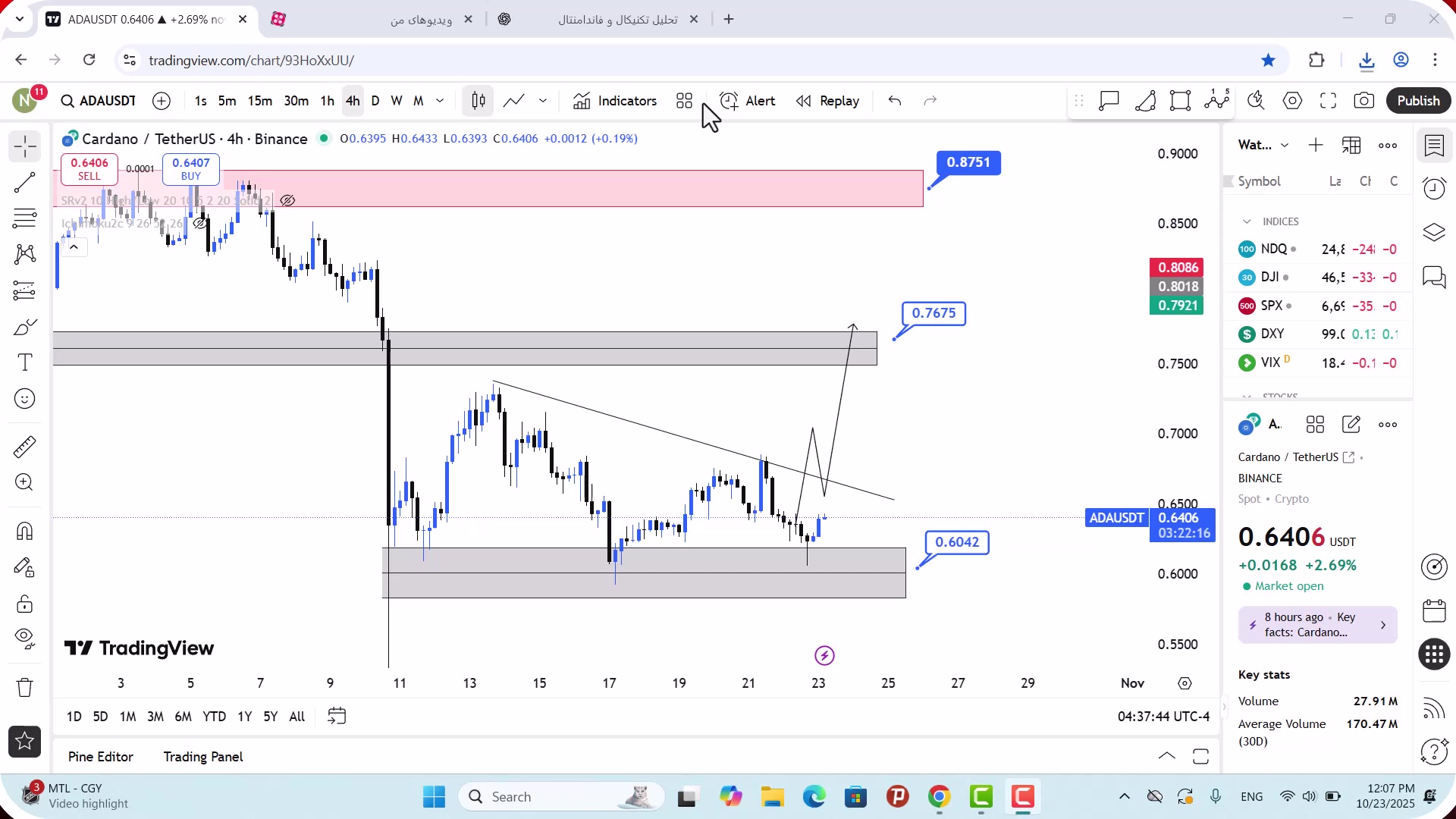Take a chart snapshot camera
The width and height of the screenshot is (1456, 819).
point(1363,101)
